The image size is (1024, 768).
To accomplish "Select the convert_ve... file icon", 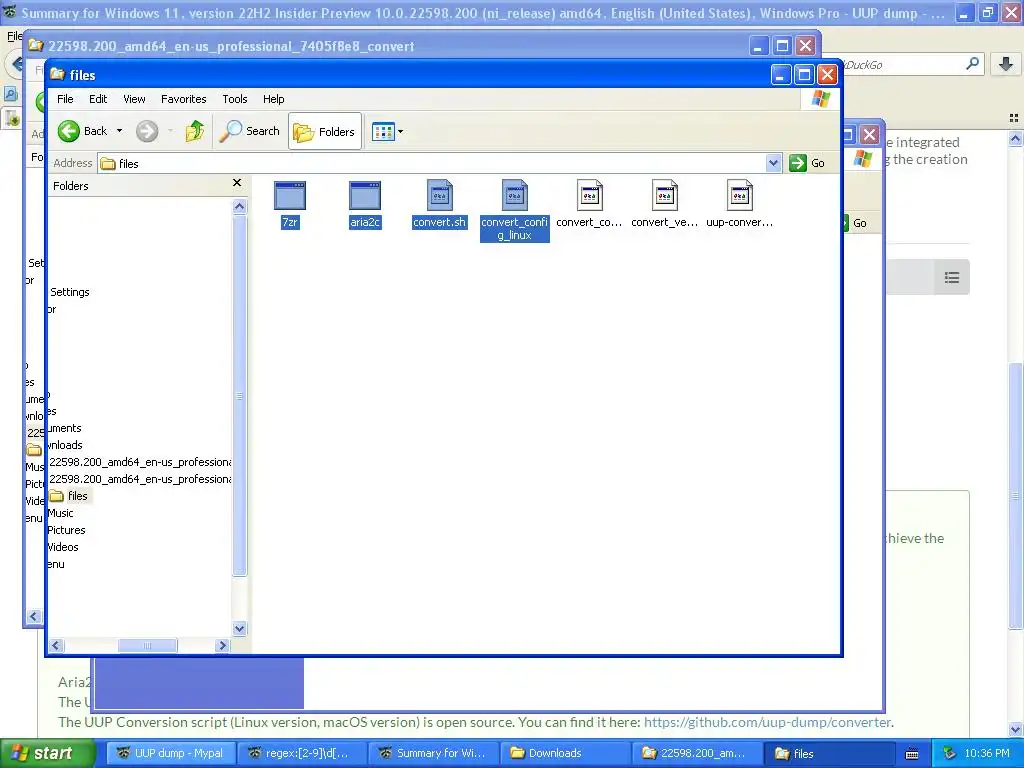I will [x=664, y=195].
